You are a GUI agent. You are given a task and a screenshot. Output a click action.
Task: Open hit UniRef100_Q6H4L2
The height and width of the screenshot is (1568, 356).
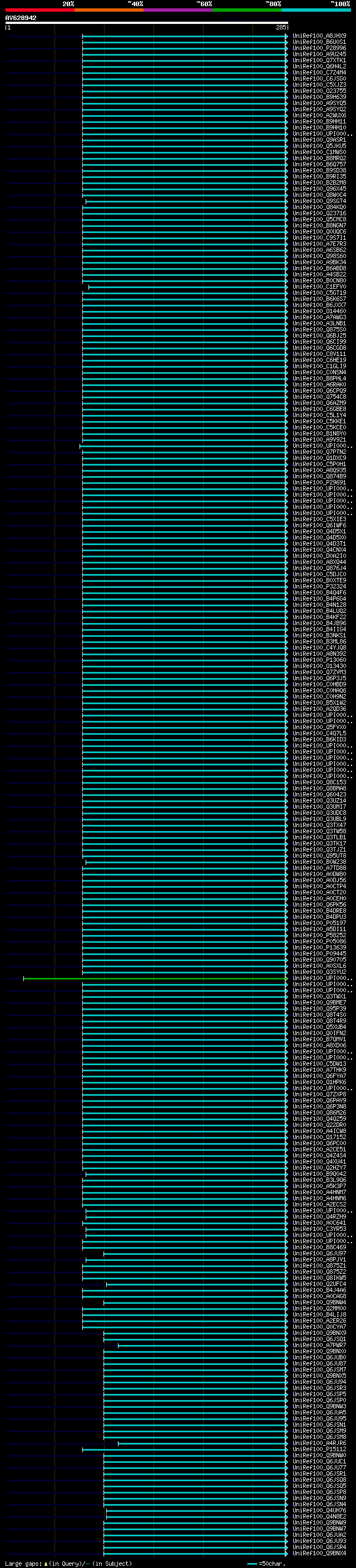click(319, 66)
